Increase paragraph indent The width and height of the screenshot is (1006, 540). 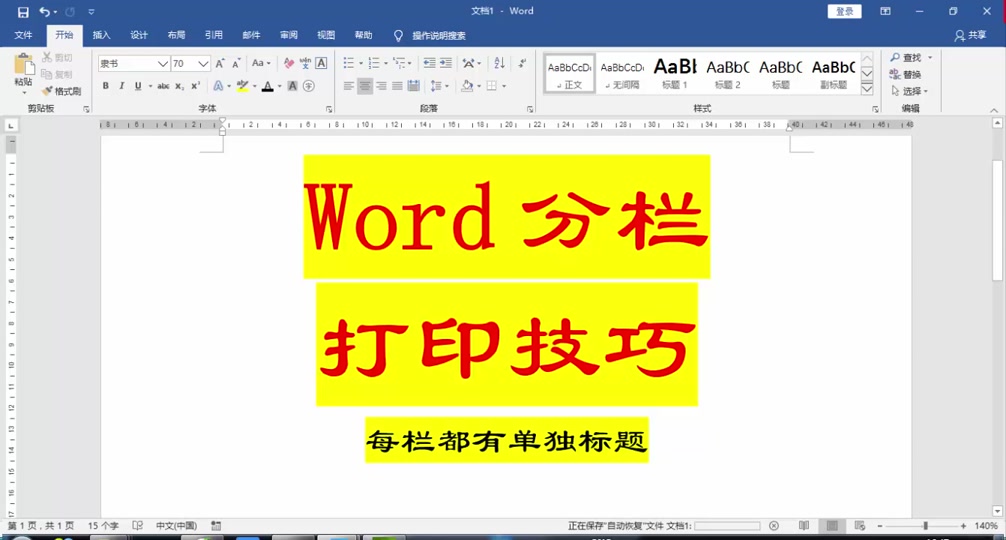pos(446,63)
